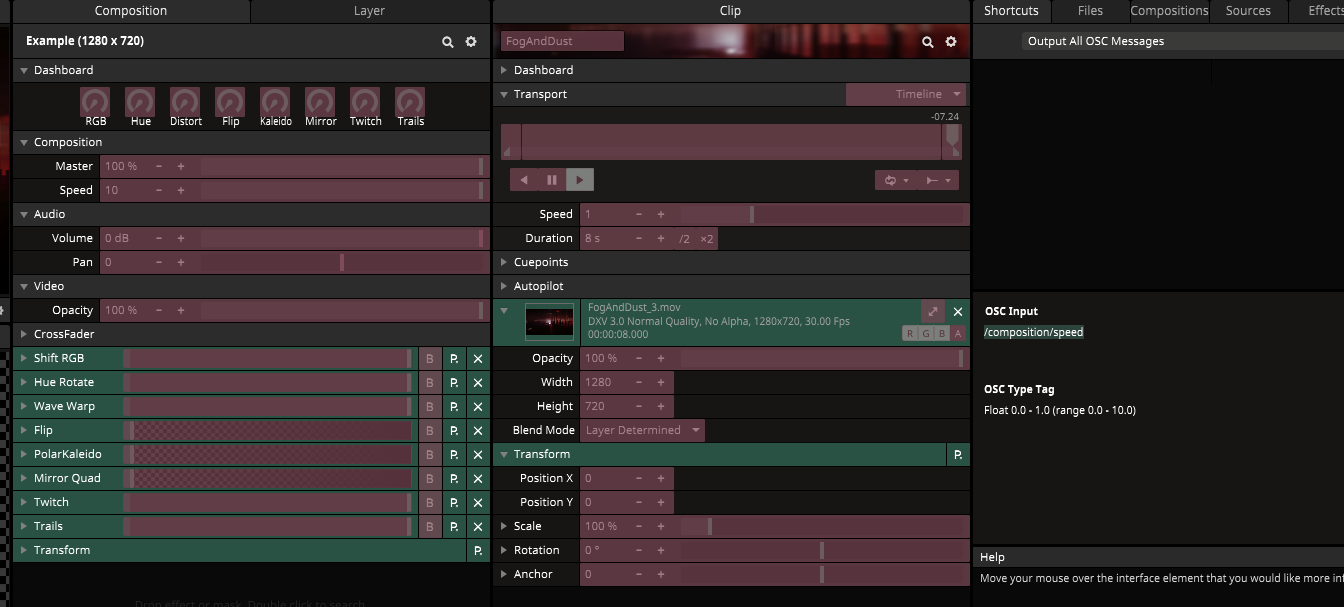Open the Files tab
The width and height of the screenshot is (1344, 607).
[x=1090, y=11]
